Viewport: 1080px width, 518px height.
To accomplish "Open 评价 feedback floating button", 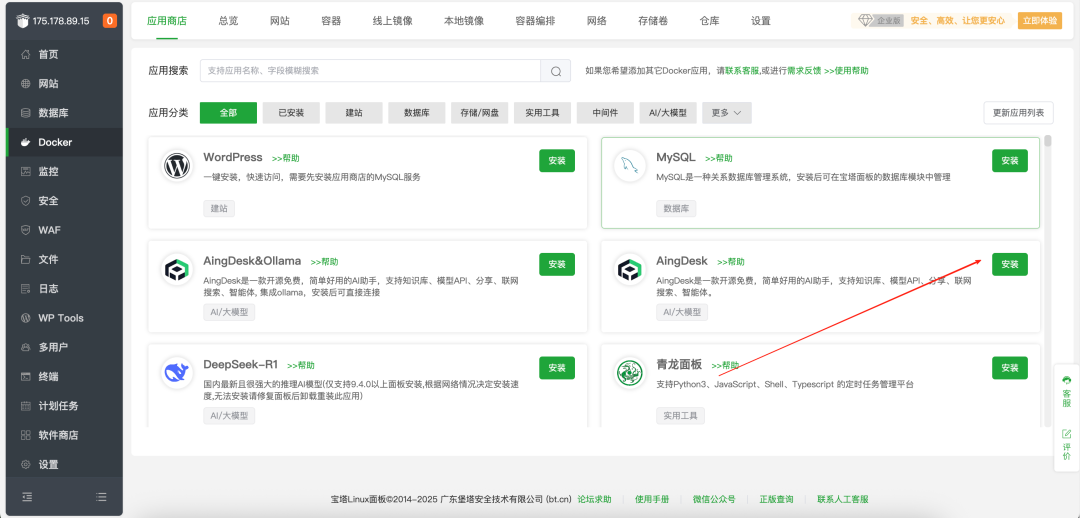I will pyautogui.click(x=1066, y=445).
